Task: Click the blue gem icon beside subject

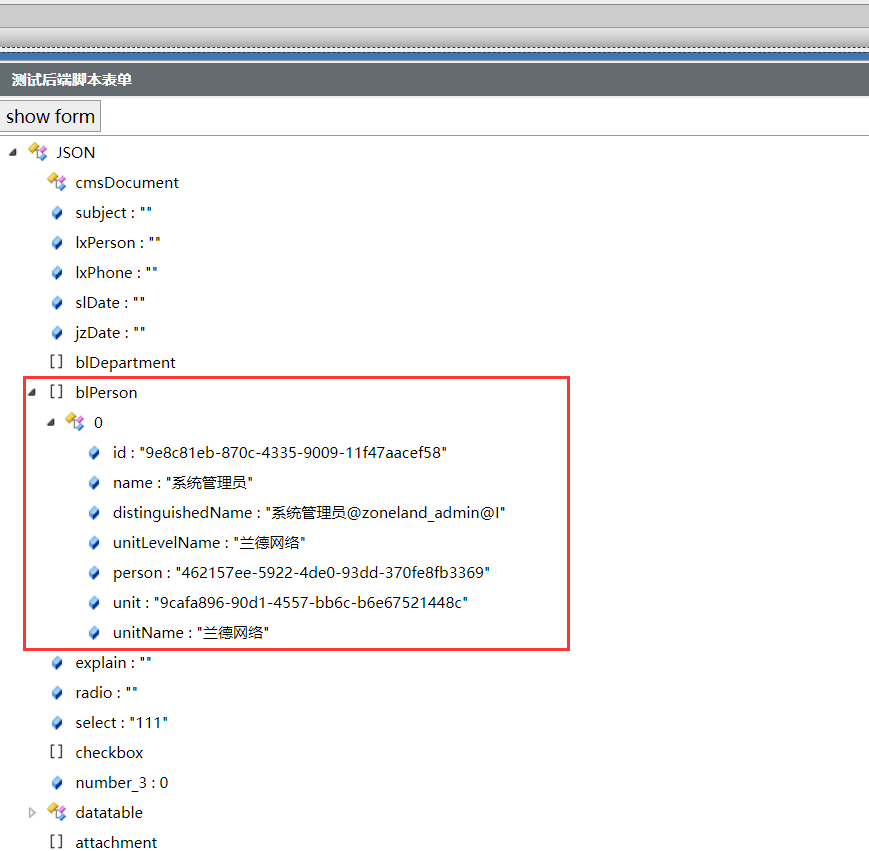Action: 57,213
